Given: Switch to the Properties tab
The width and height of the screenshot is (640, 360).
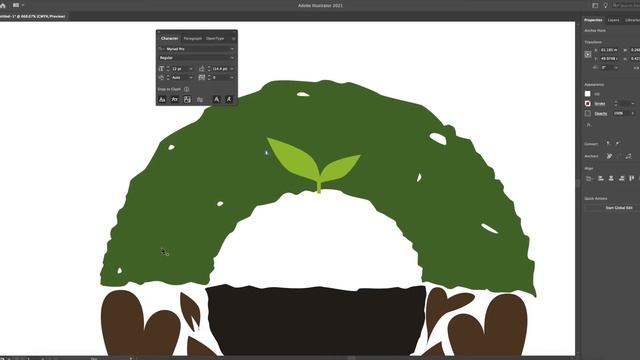Looking at the screenshot, I should point(593,20).
